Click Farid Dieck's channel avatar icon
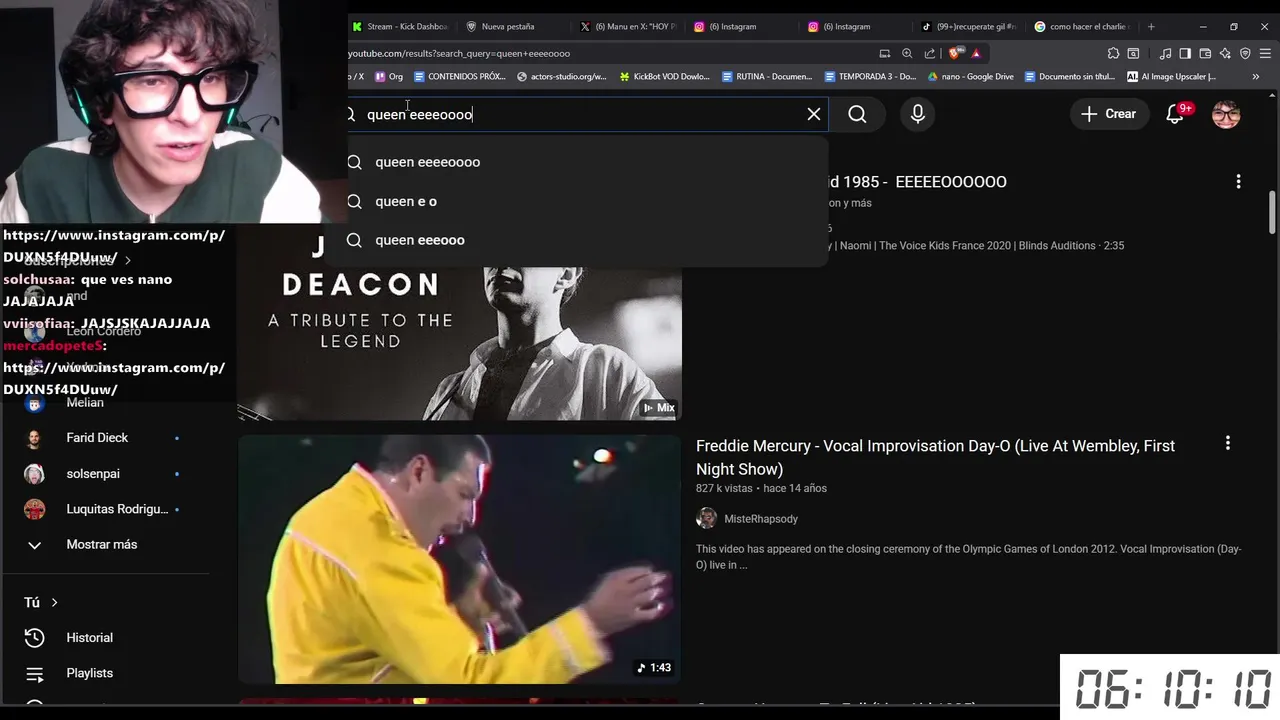 coord(34,438)
